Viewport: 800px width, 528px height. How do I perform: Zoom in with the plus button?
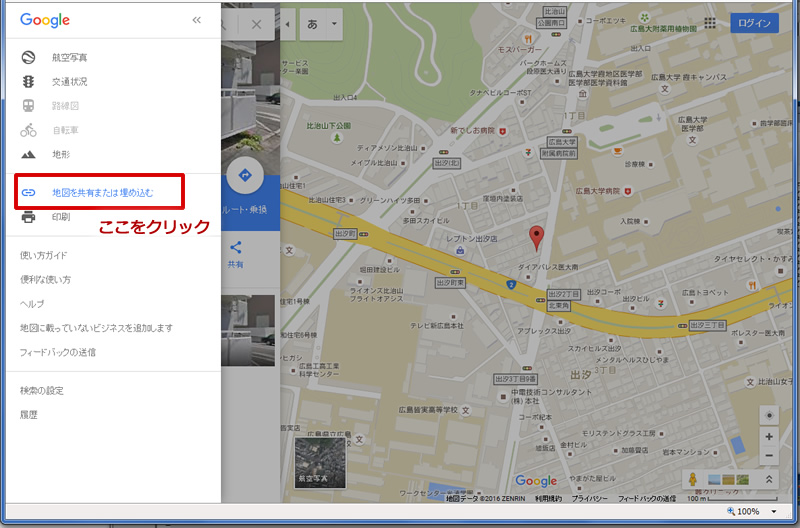pos(768,437)
